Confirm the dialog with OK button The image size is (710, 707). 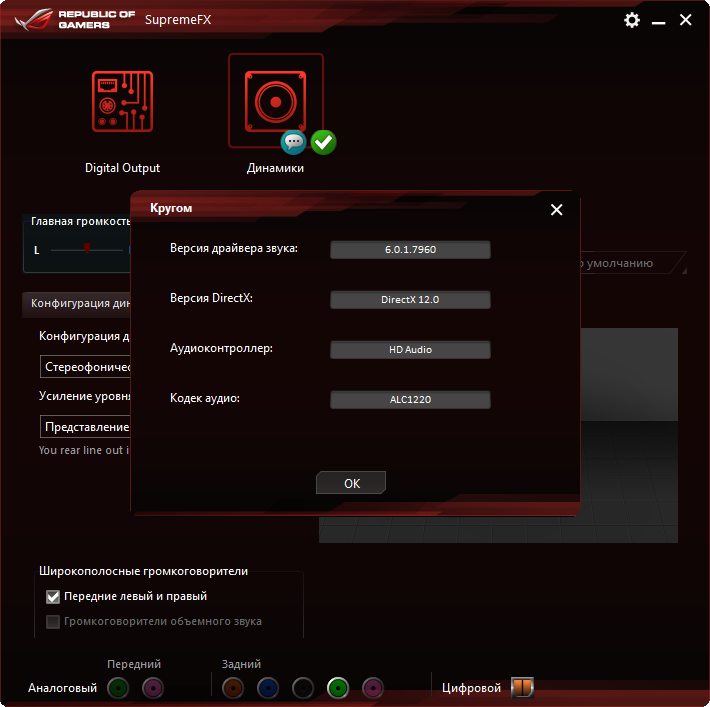point(351,483)
